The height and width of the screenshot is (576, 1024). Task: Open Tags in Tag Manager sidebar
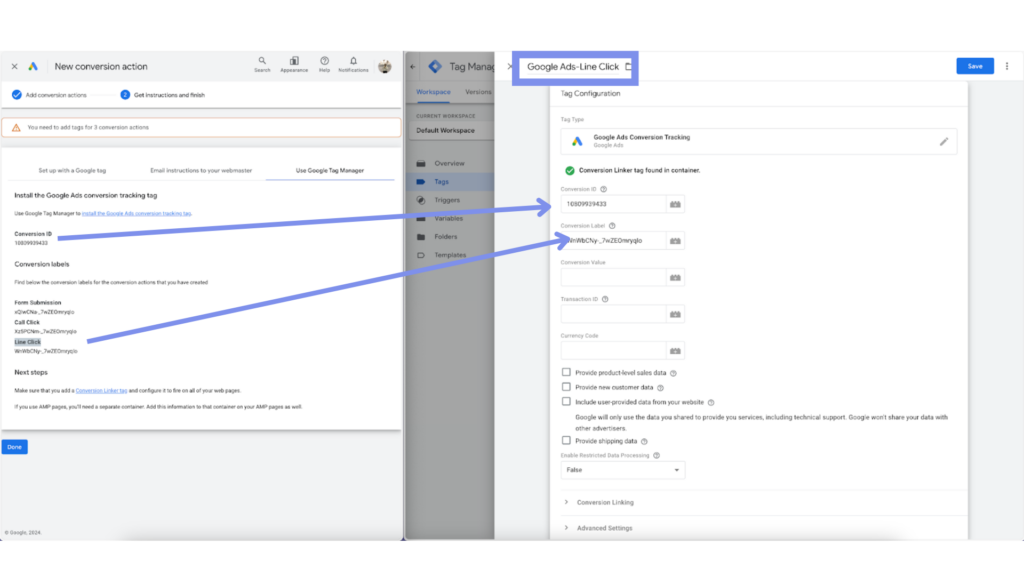click(441, 182)
